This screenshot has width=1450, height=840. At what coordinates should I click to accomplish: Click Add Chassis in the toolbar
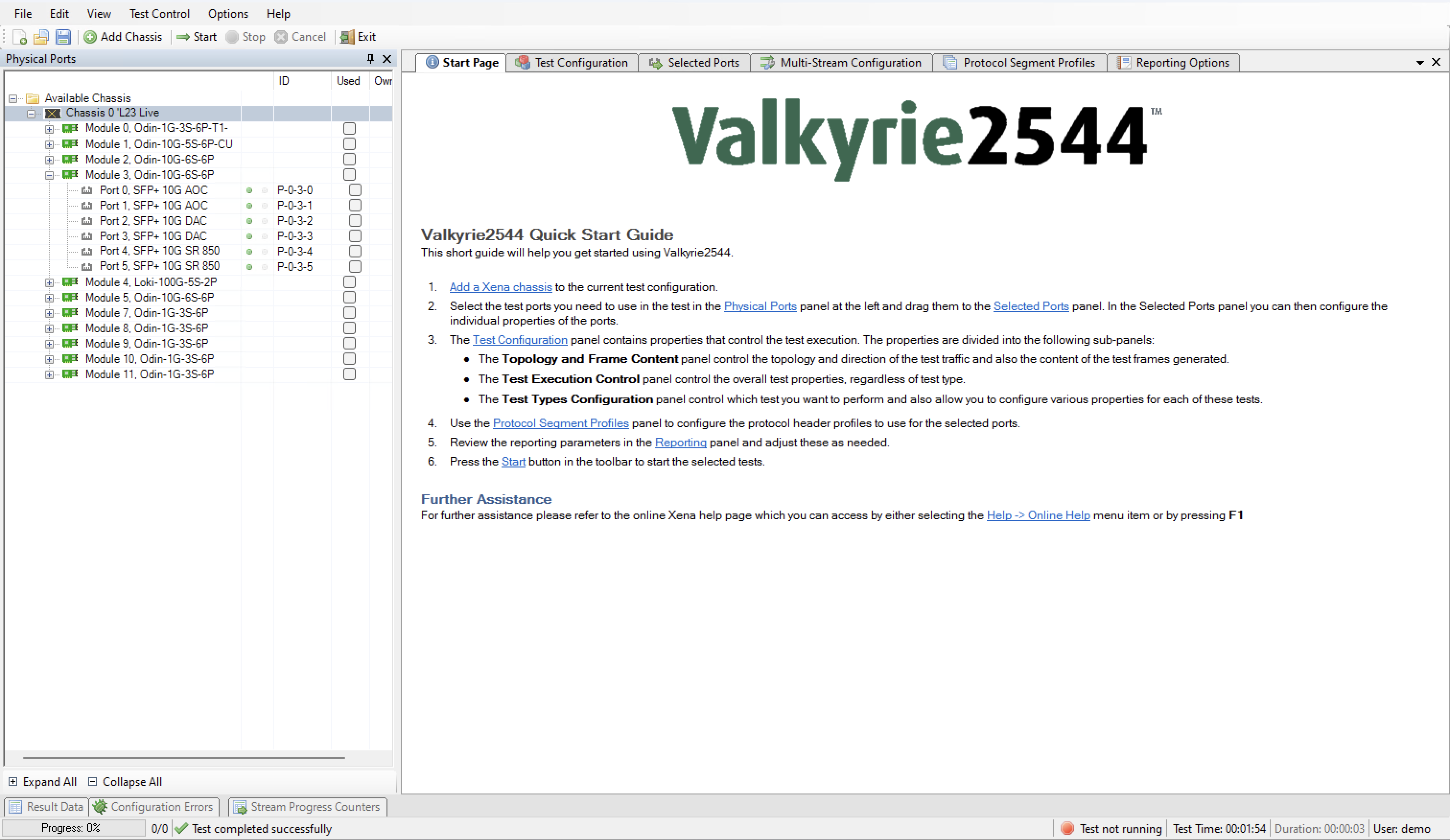(x=123, y=37)
